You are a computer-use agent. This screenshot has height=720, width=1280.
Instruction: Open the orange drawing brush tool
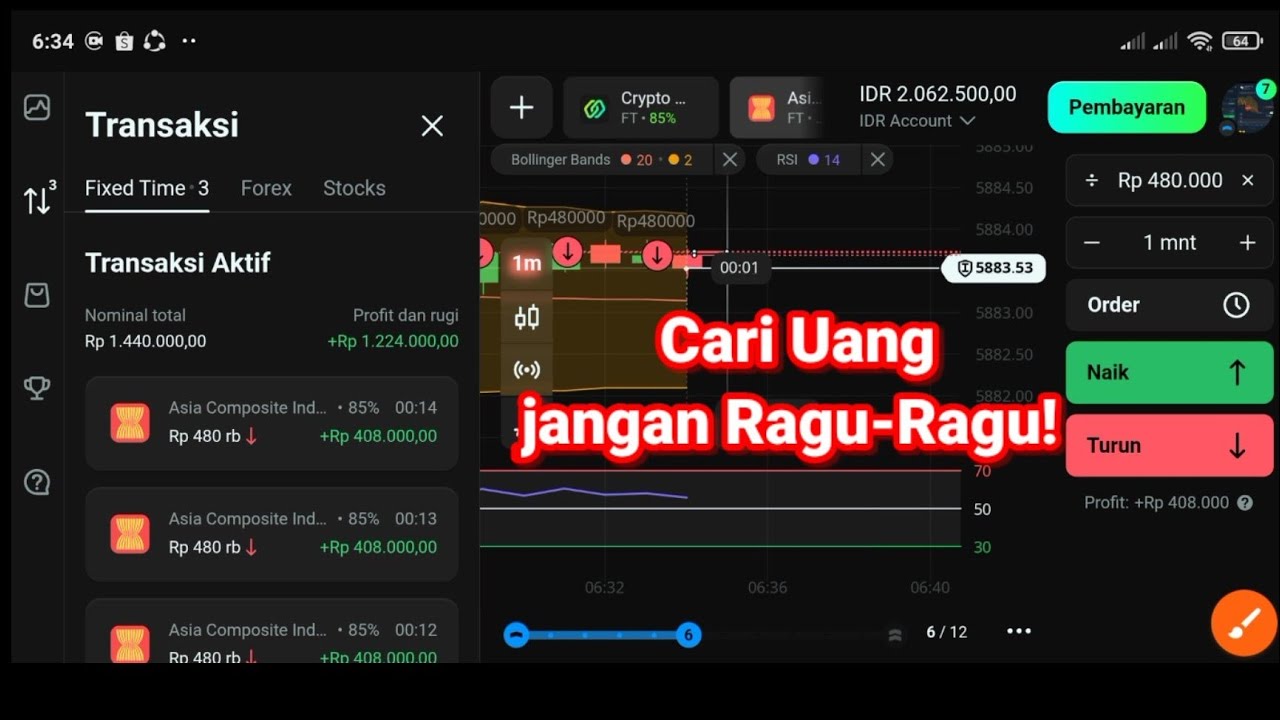coord(1243,623)
